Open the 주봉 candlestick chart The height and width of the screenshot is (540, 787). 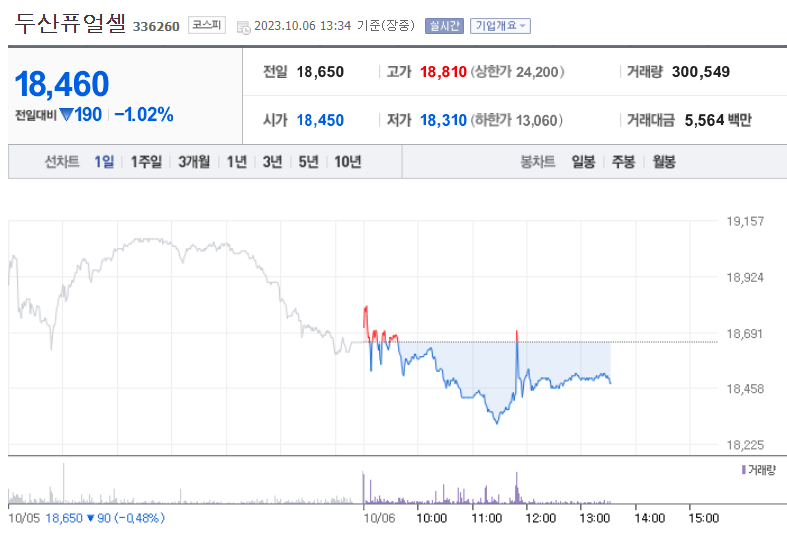coord(623,162)
